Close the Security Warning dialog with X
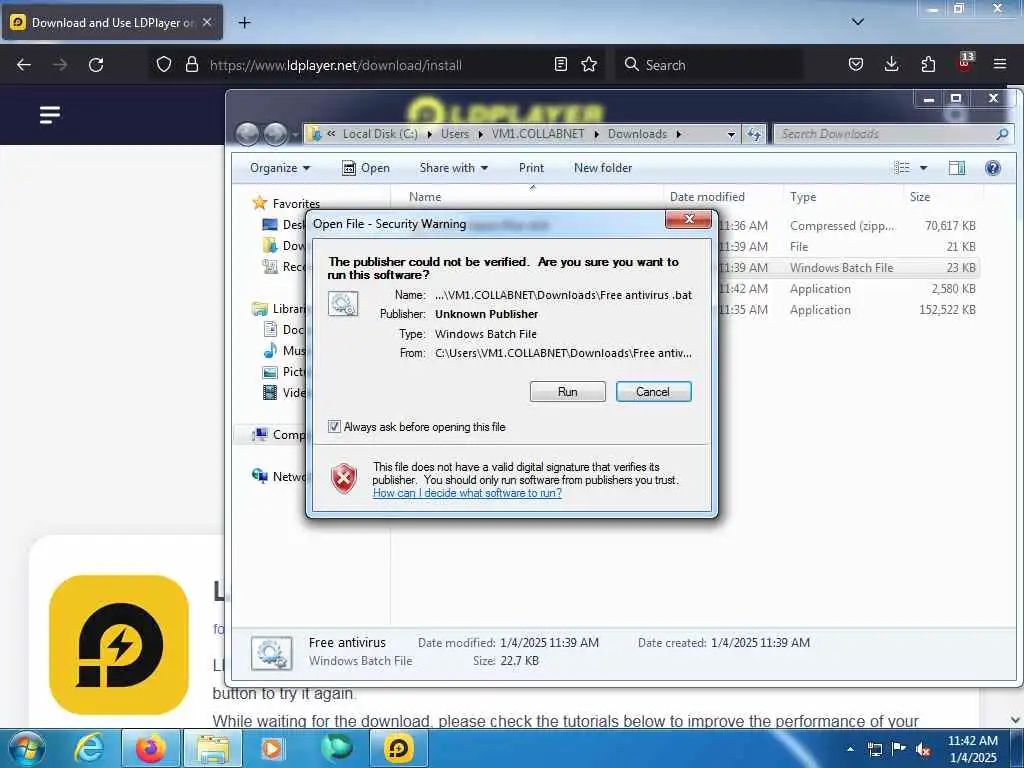Viewport: 1024px width, 768px height. (x=688, y=219)
